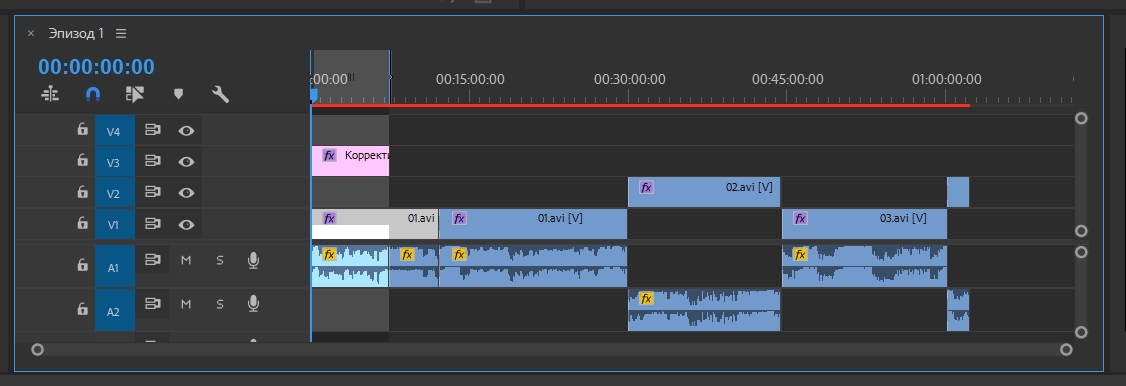This screenshot has width=1126, height=386.
Task: Select the 02.avi audio clip on A2
Action: [x=704, y=310]
